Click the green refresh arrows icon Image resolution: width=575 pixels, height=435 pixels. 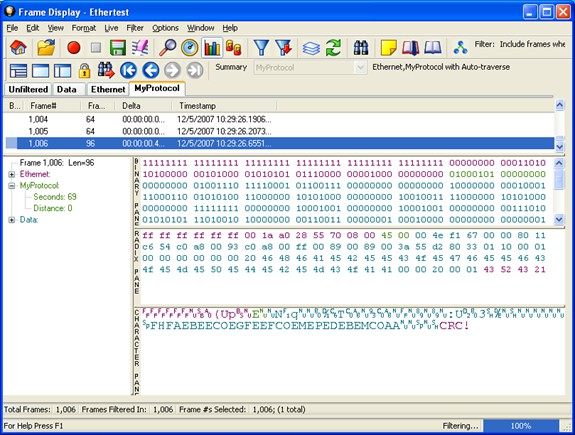tap(333, 48)
